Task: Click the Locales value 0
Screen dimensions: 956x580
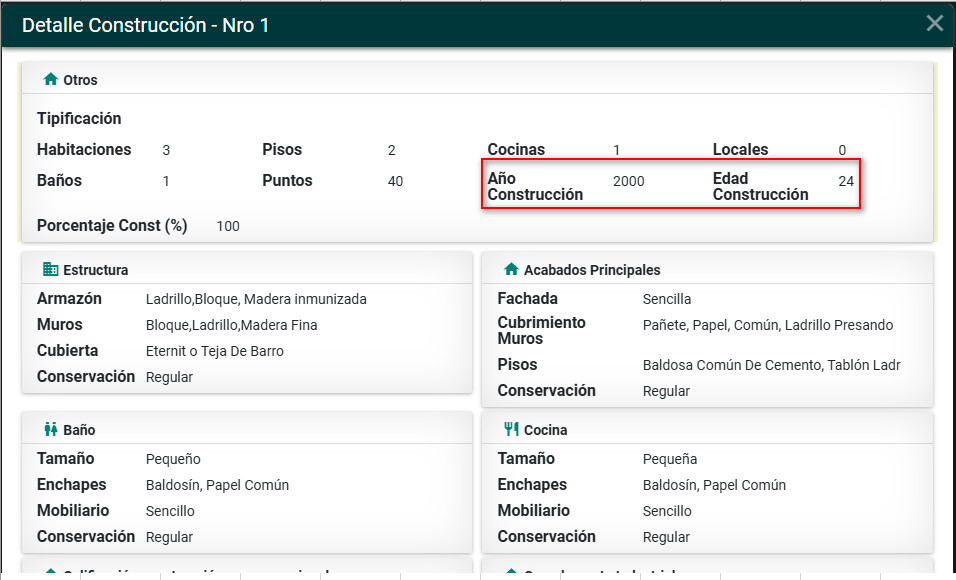Action: (x=842, y=150)
